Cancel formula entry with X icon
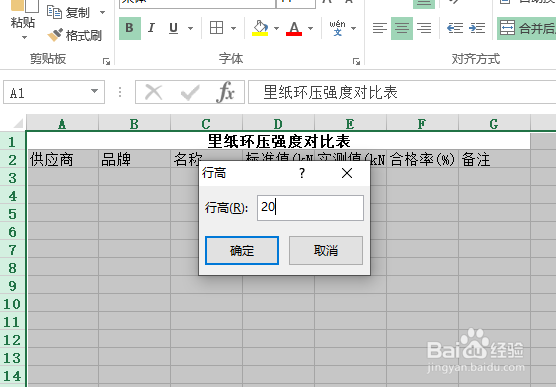Image resolution: width=556 pixels, height=387 pixels. tap(154, 93)
